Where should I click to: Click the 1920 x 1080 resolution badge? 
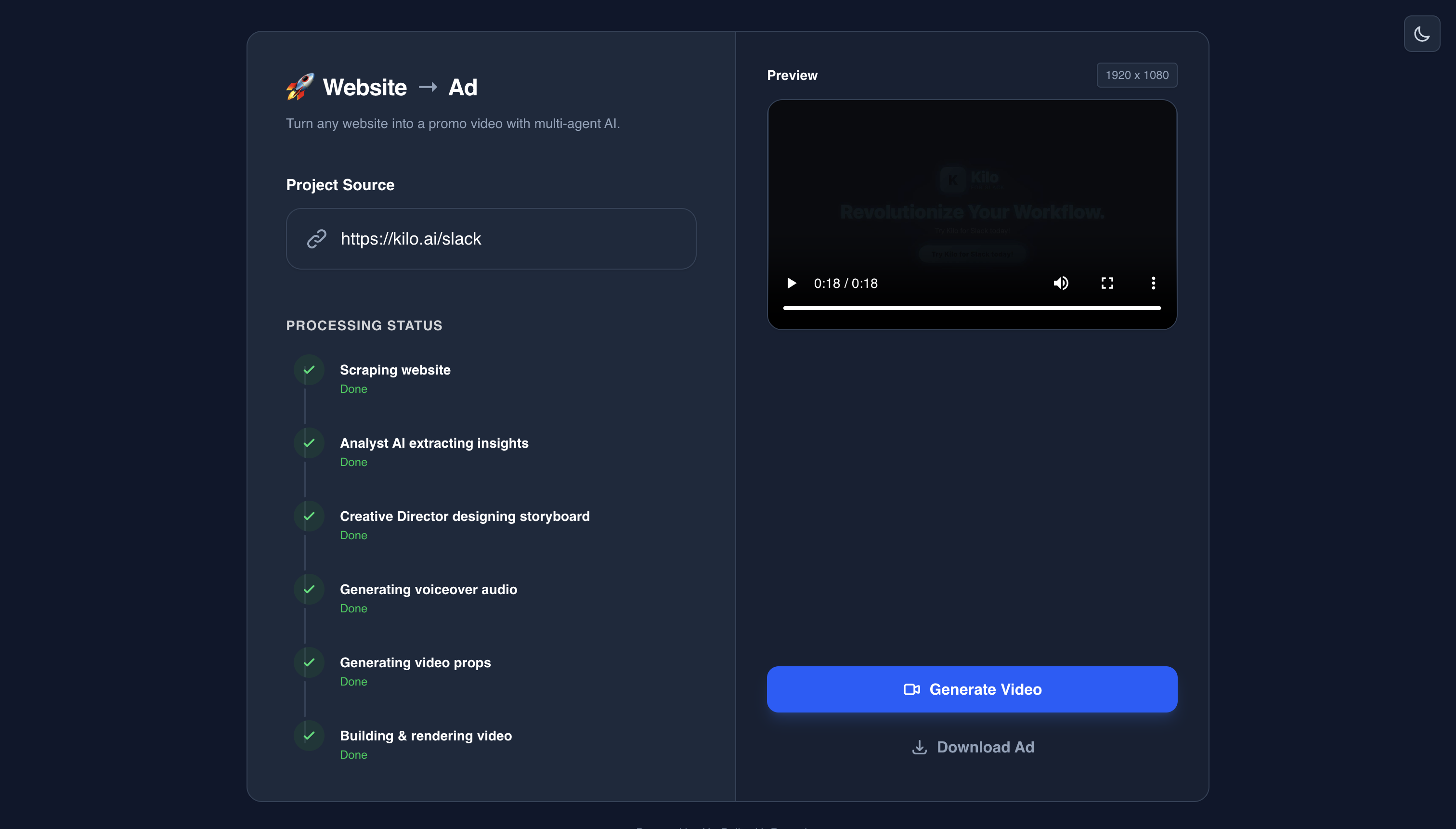point(1137,75)
